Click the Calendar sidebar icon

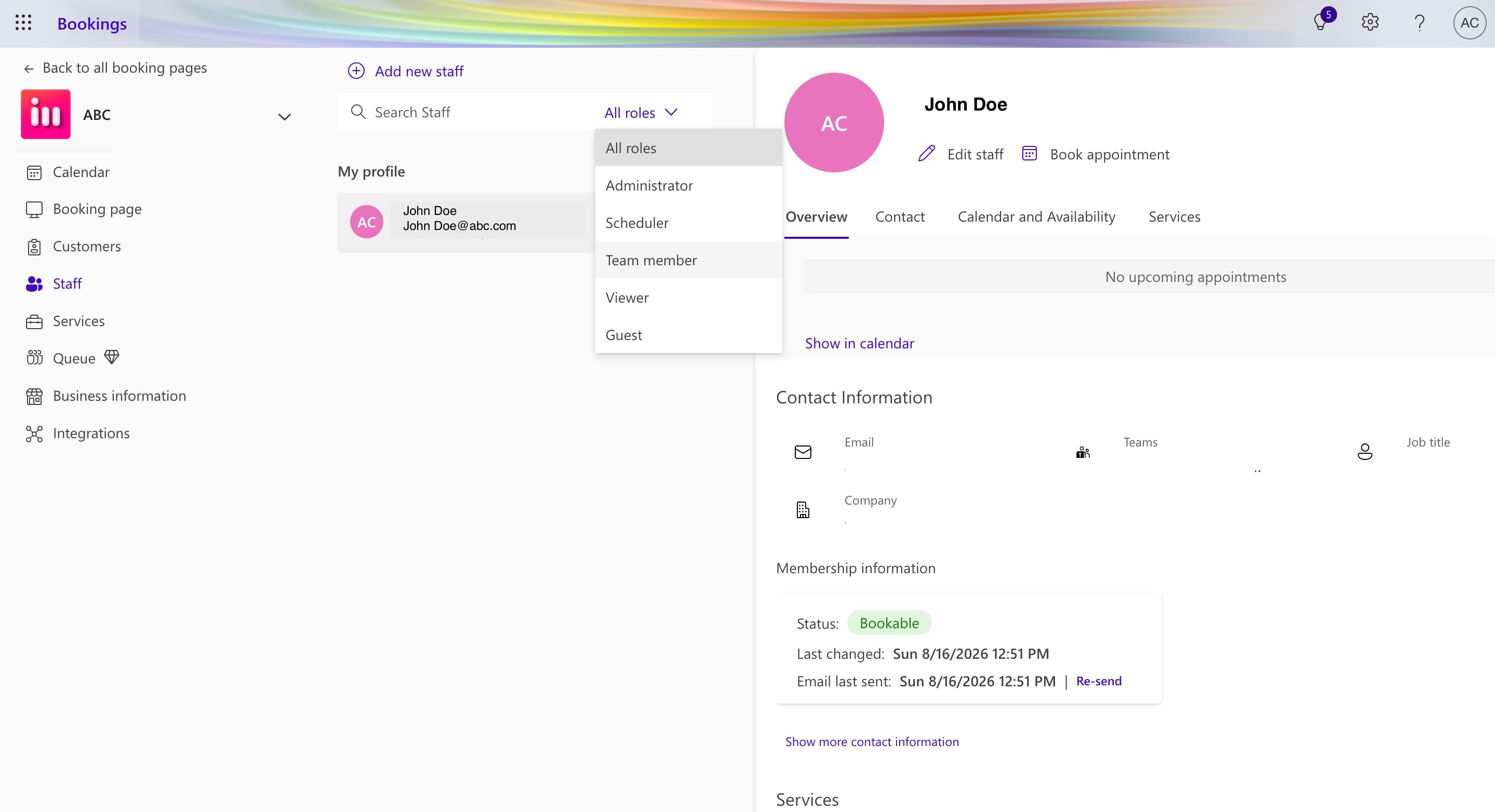point(34,172)
